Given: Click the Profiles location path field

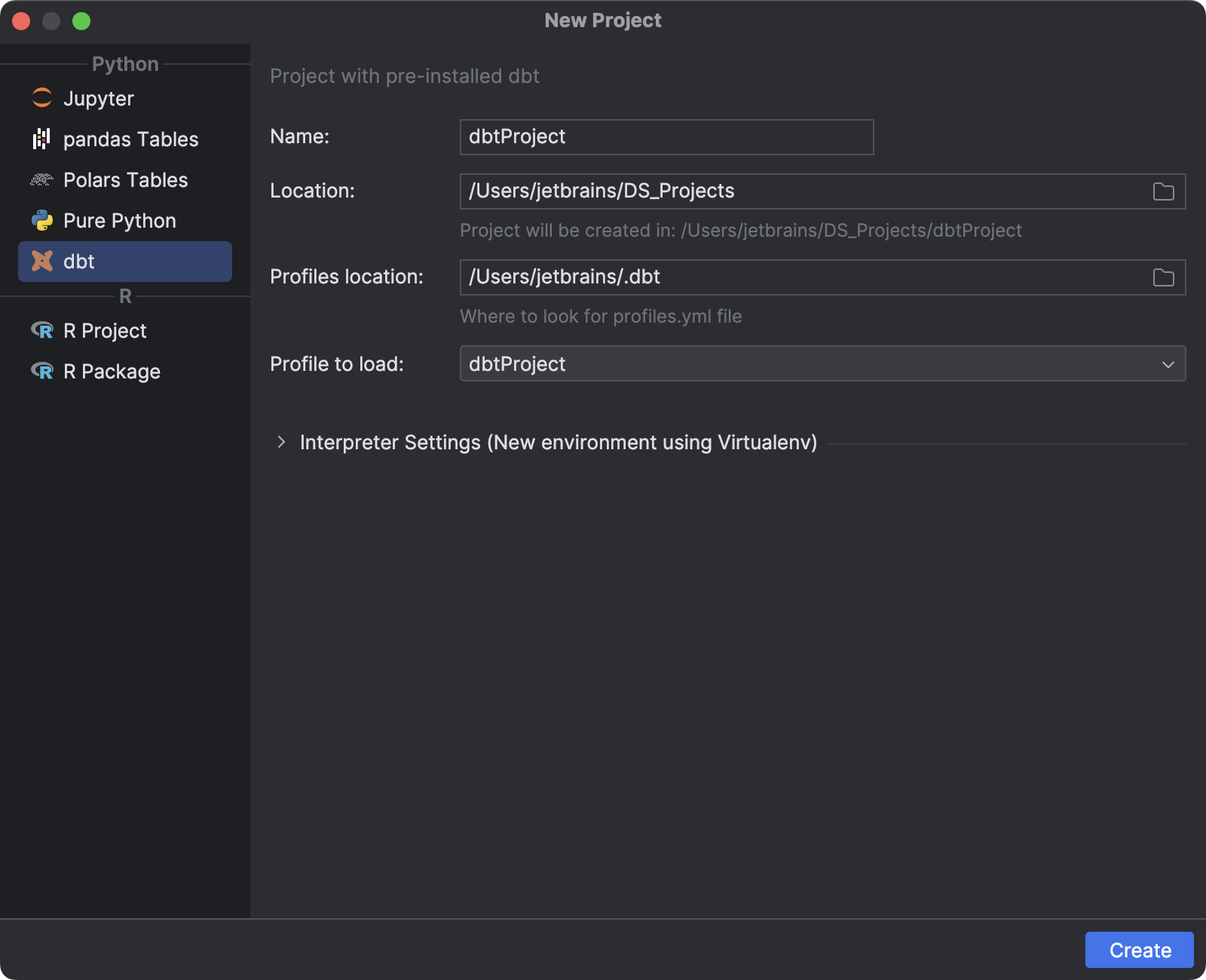Looking at the screenshot, I should (x=754, y=277).
